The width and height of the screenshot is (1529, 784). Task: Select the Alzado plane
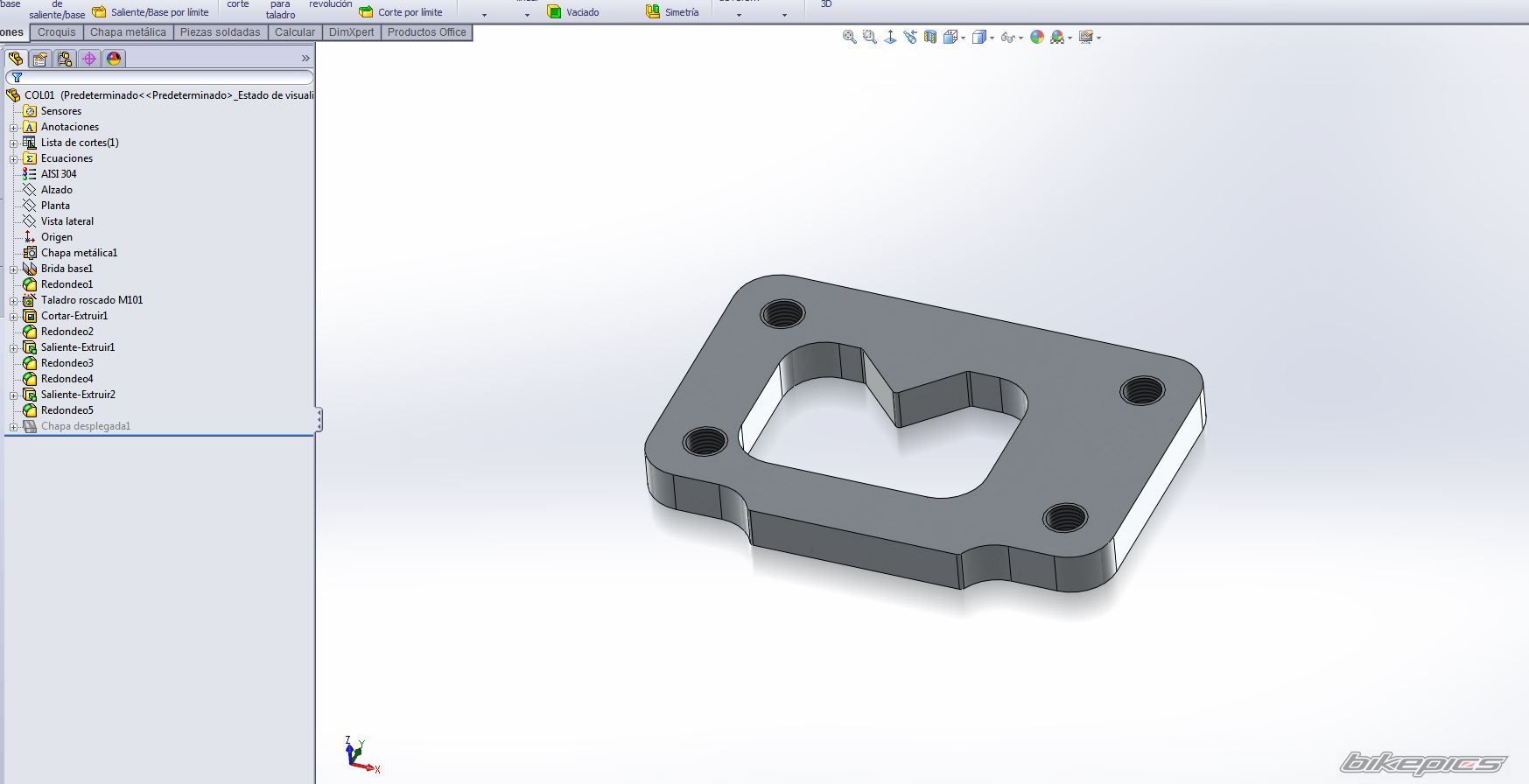(48, 190)
